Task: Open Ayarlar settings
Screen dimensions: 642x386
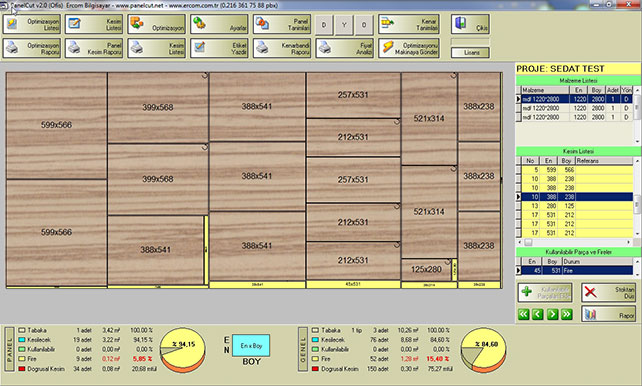Action: pyautogui.click(x=219, y=25)
